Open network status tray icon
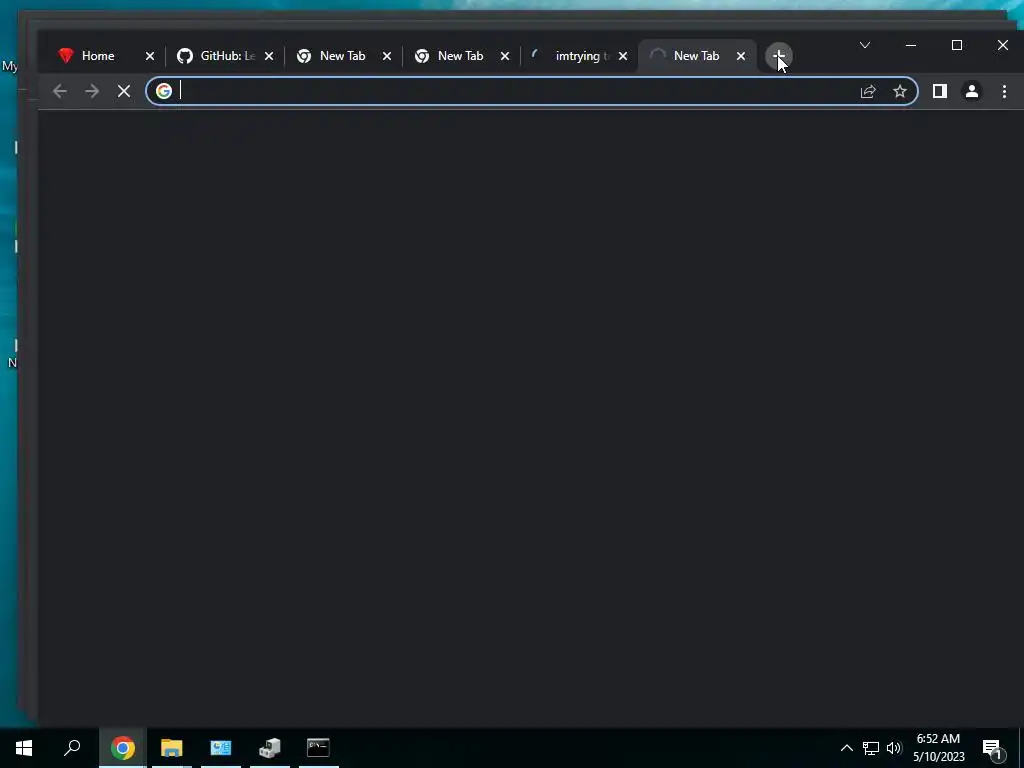The image size is (1024, 768). 871,748
